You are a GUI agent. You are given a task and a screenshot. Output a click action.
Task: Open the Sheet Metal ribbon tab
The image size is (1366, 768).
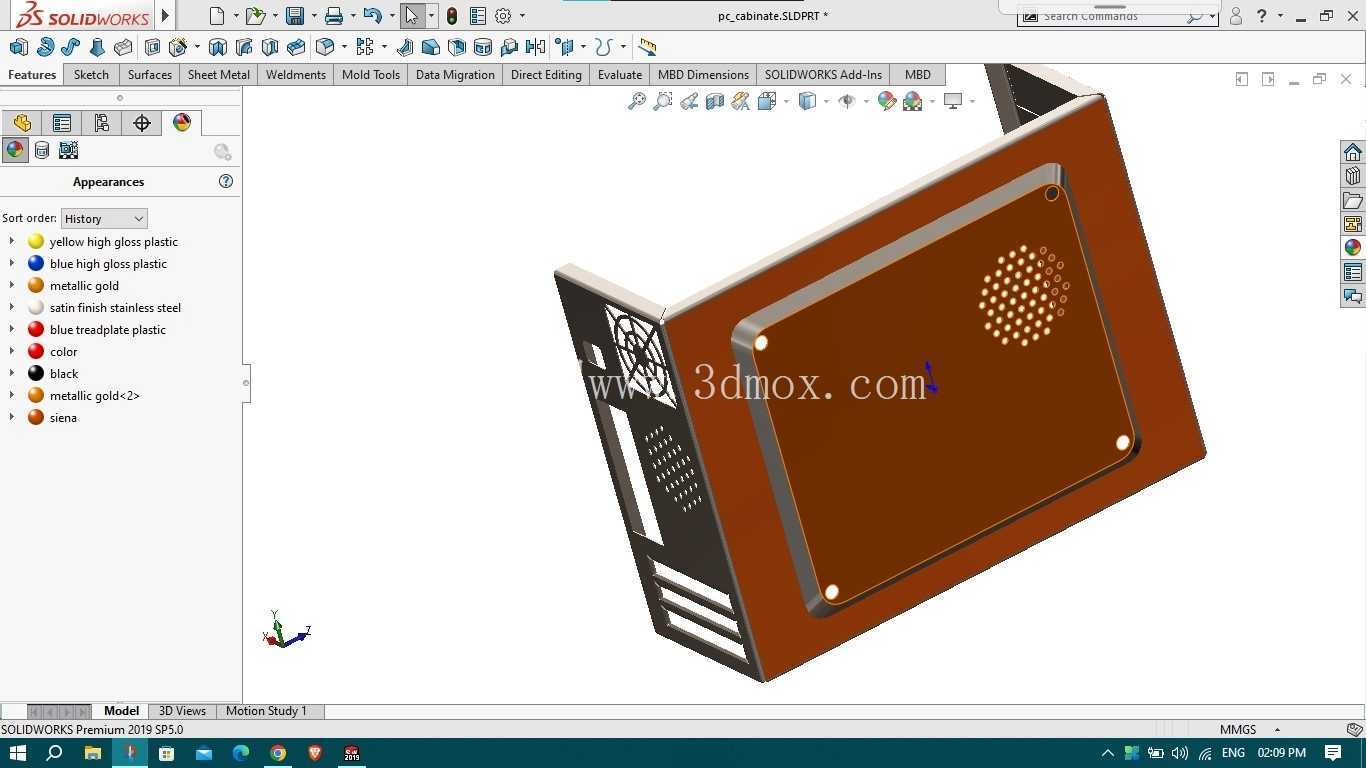pos(219,75)
